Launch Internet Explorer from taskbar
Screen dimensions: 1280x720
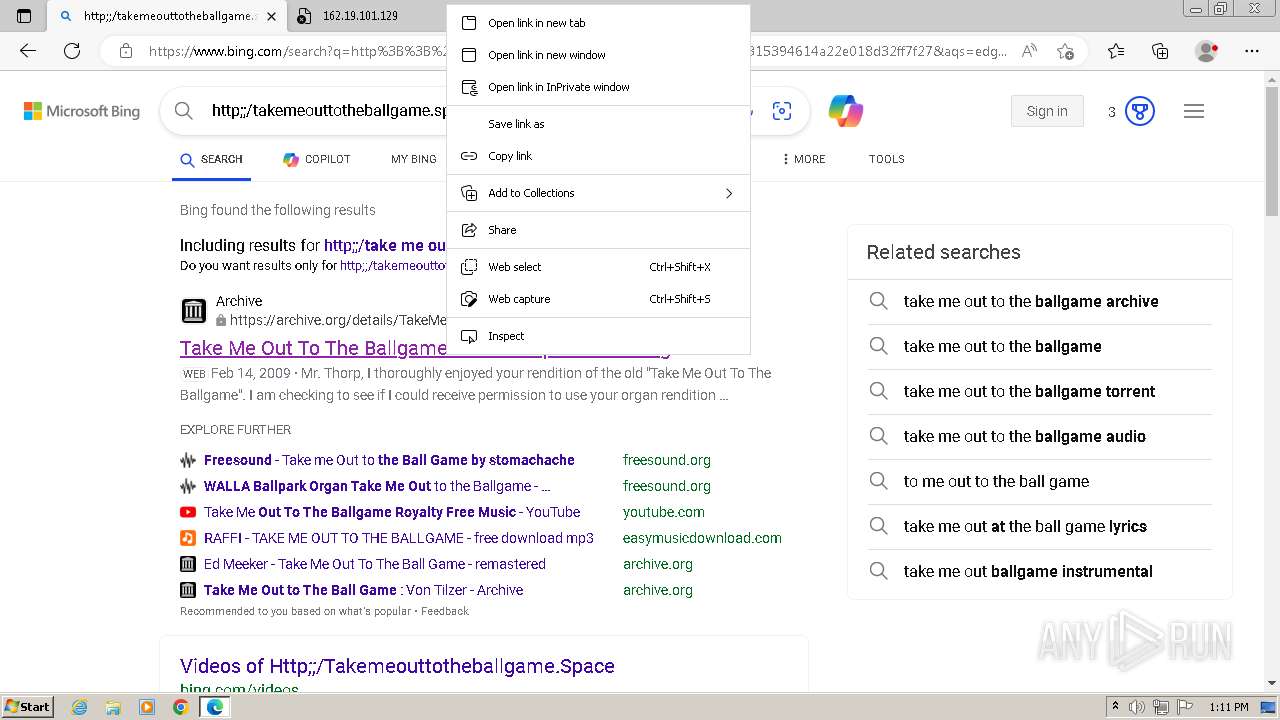pyautogui.click(x=79, y=707)
